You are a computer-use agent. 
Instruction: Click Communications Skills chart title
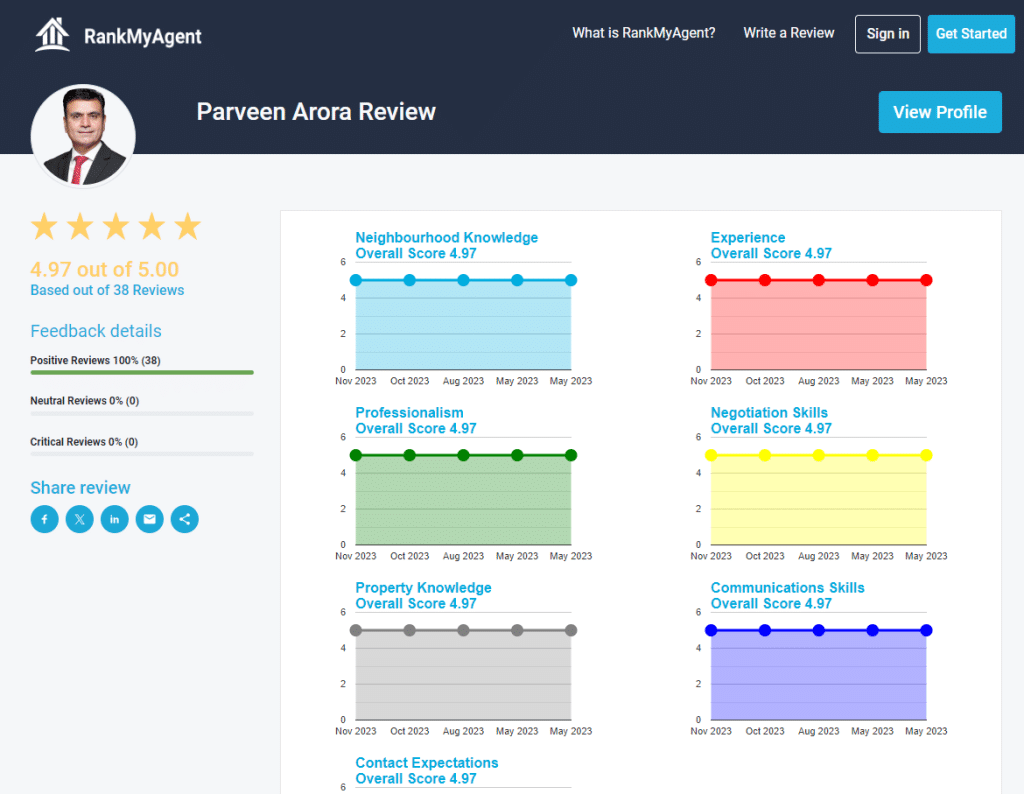788,588
